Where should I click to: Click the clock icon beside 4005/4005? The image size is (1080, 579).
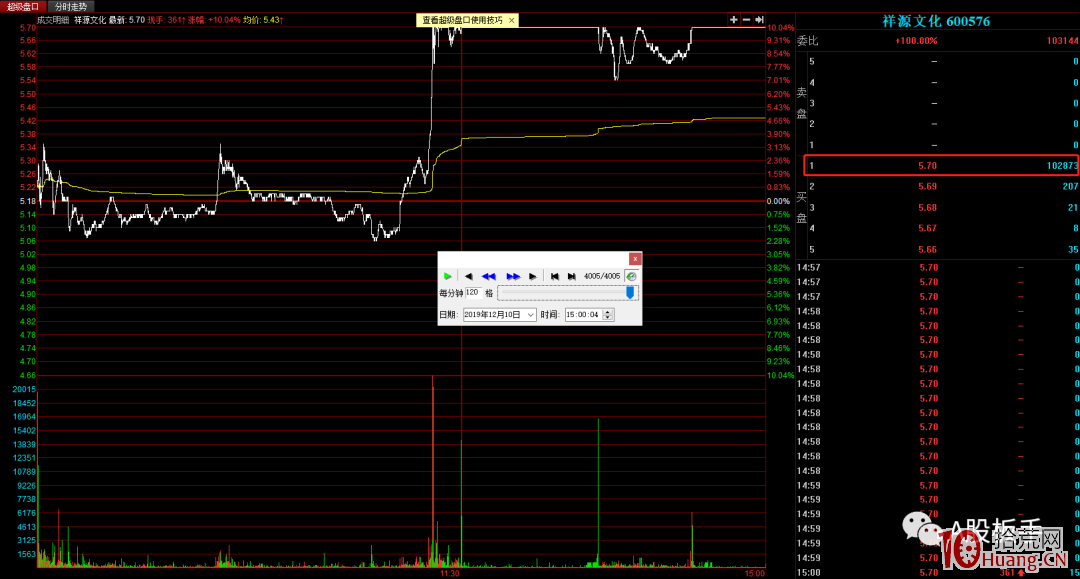pos(631,276)
